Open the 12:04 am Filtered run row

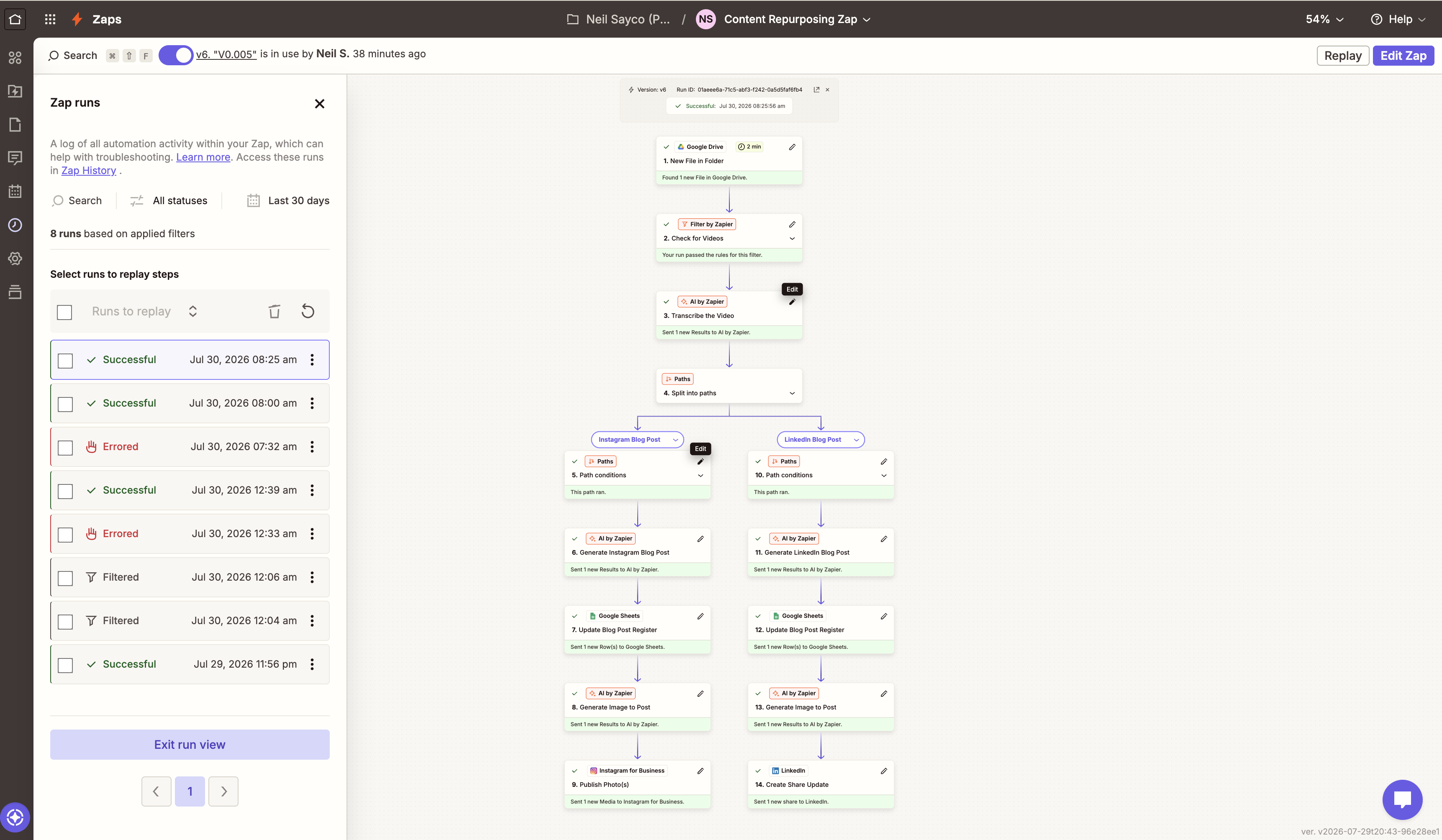tap(190, 621)
